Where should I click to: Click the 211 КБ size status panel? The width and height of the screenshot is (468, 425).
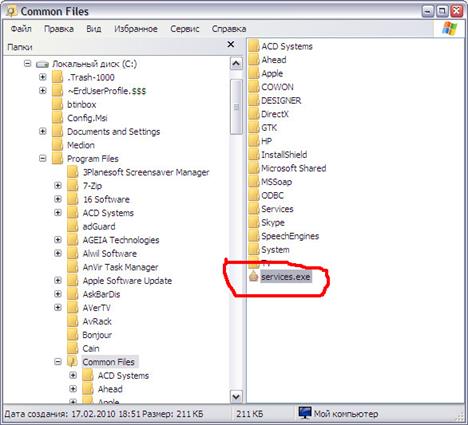[249, 414]
